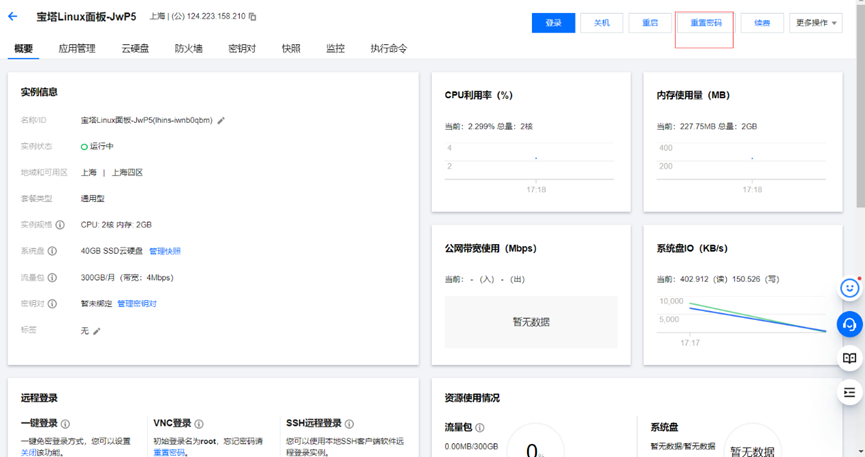Viewport: 865px width, 457px height.
Task: Switch to the 监控 tab
Action: coord(335,49)
